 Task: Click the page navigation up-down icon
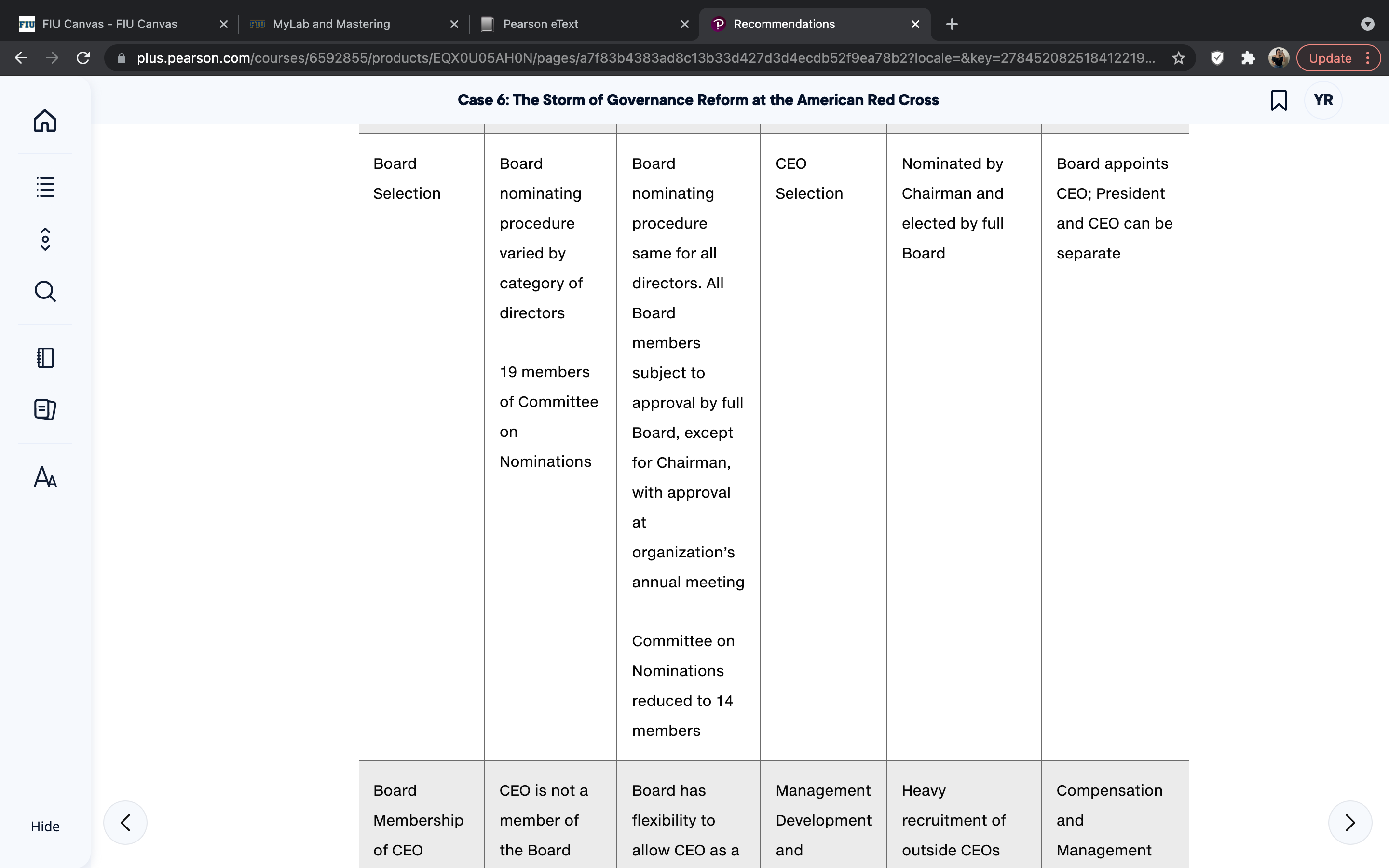pyautogui.click(x=45, y=239)
